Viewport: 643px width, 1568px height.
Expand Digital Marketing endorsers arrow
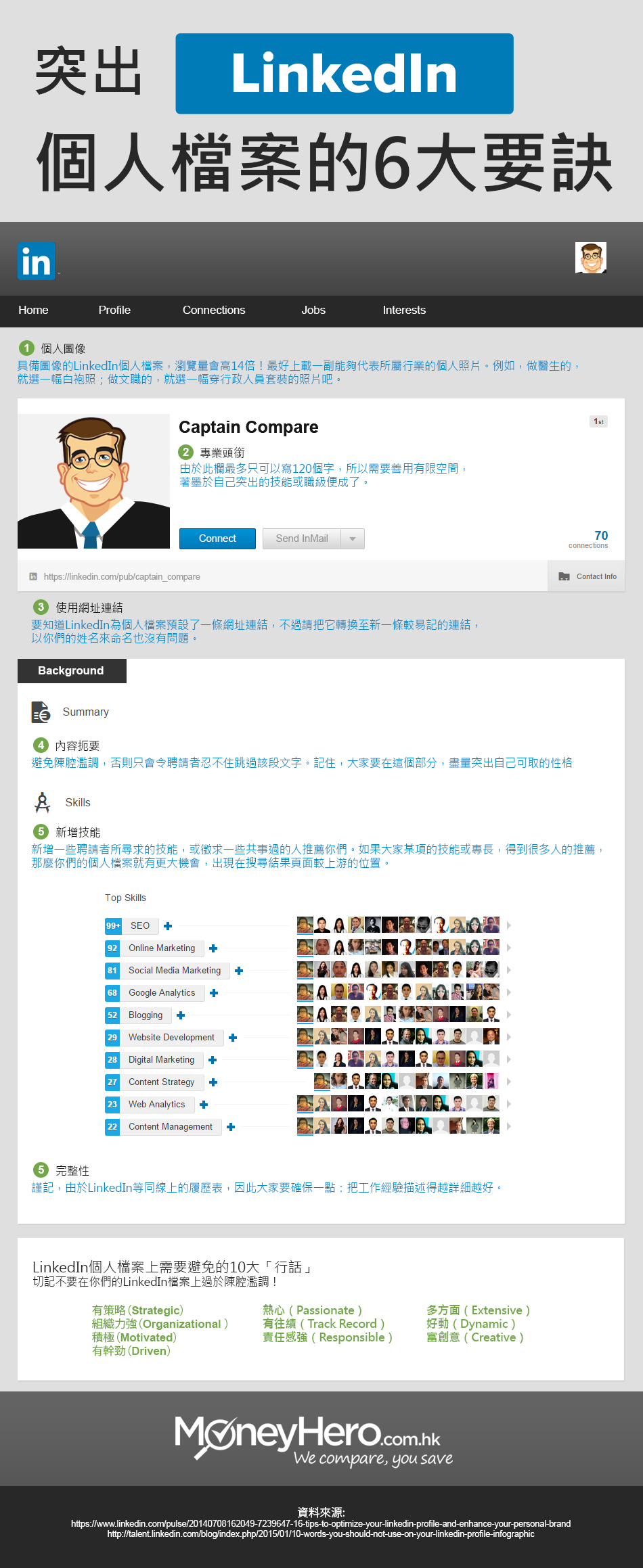pos(508,1059)
